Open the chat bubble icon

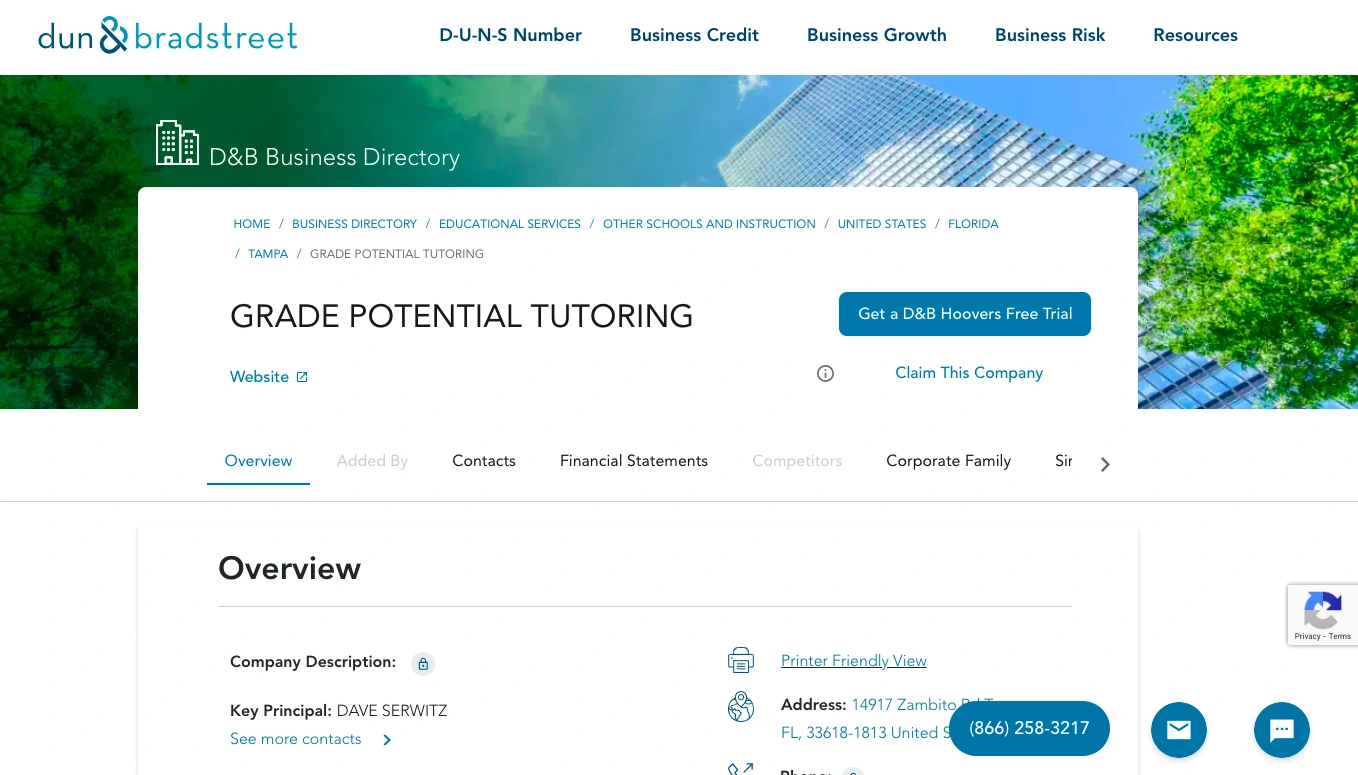pos(1281,730)
